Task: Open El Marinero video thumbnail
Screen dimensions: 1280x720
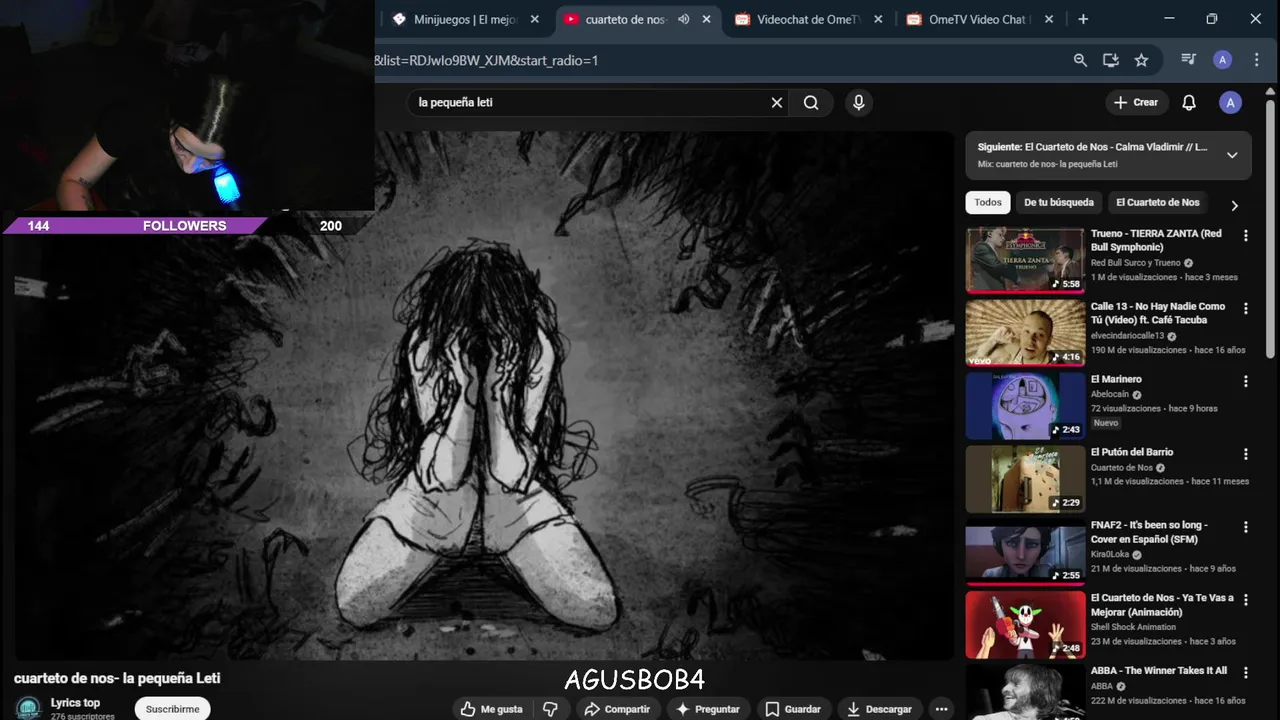Action: click(1025, 406)
